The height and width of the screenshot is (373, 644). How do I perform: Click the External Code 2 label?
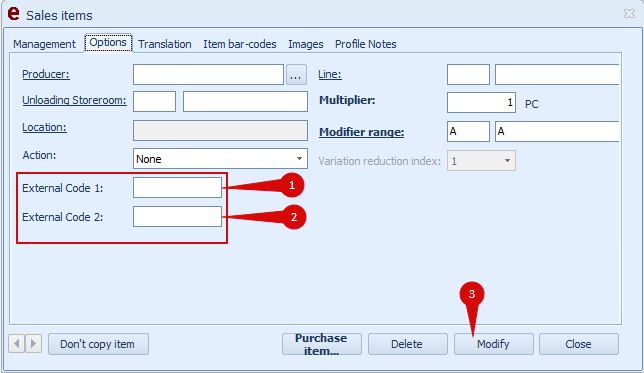(x=62, y=217)
